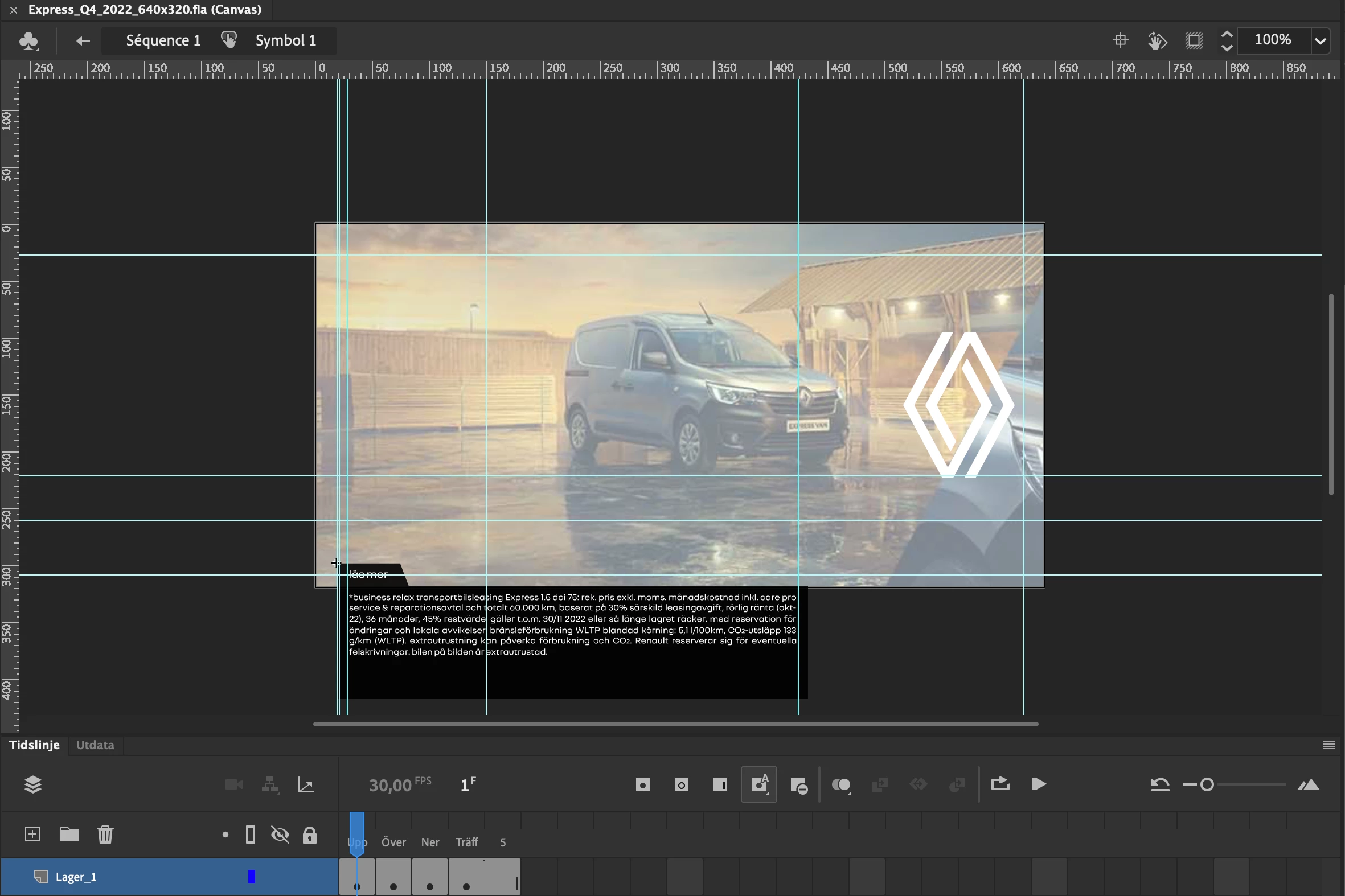Toggle hide all layers eye icon
The image size is (1345, 896).
[280, 835]
